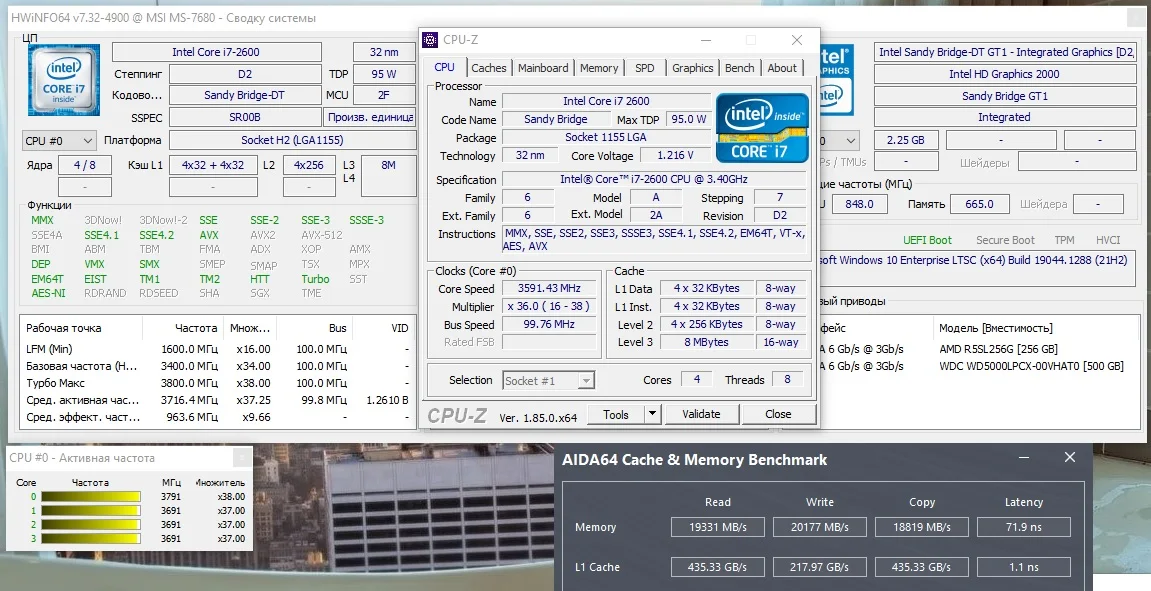Viewport: 1151px width, 591px height.
Task: Click the Threads count field in CPU-Z
Action: coord(787,380)
